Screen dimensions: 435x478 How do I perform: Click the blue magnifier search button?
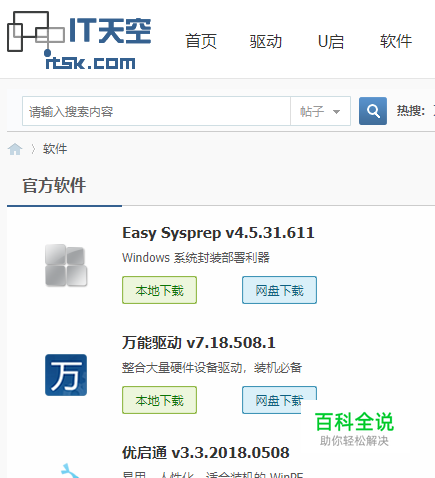(373, 111)
